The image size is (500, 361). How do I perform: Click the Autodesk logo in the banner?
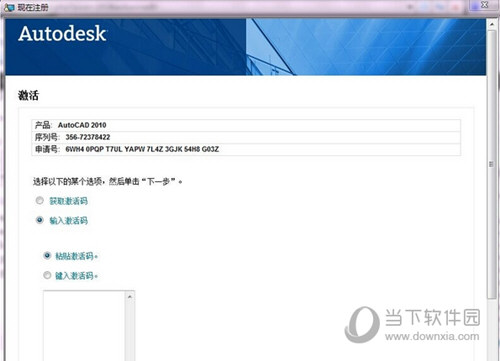click(62, 34)
